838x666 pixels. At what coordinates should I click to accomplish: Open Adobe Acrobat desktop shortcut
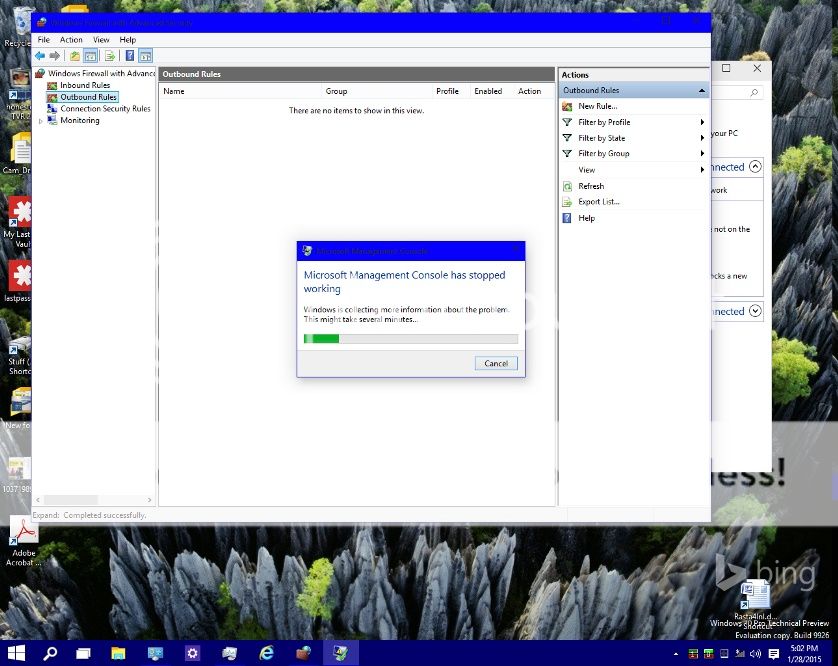coord(23,540)
